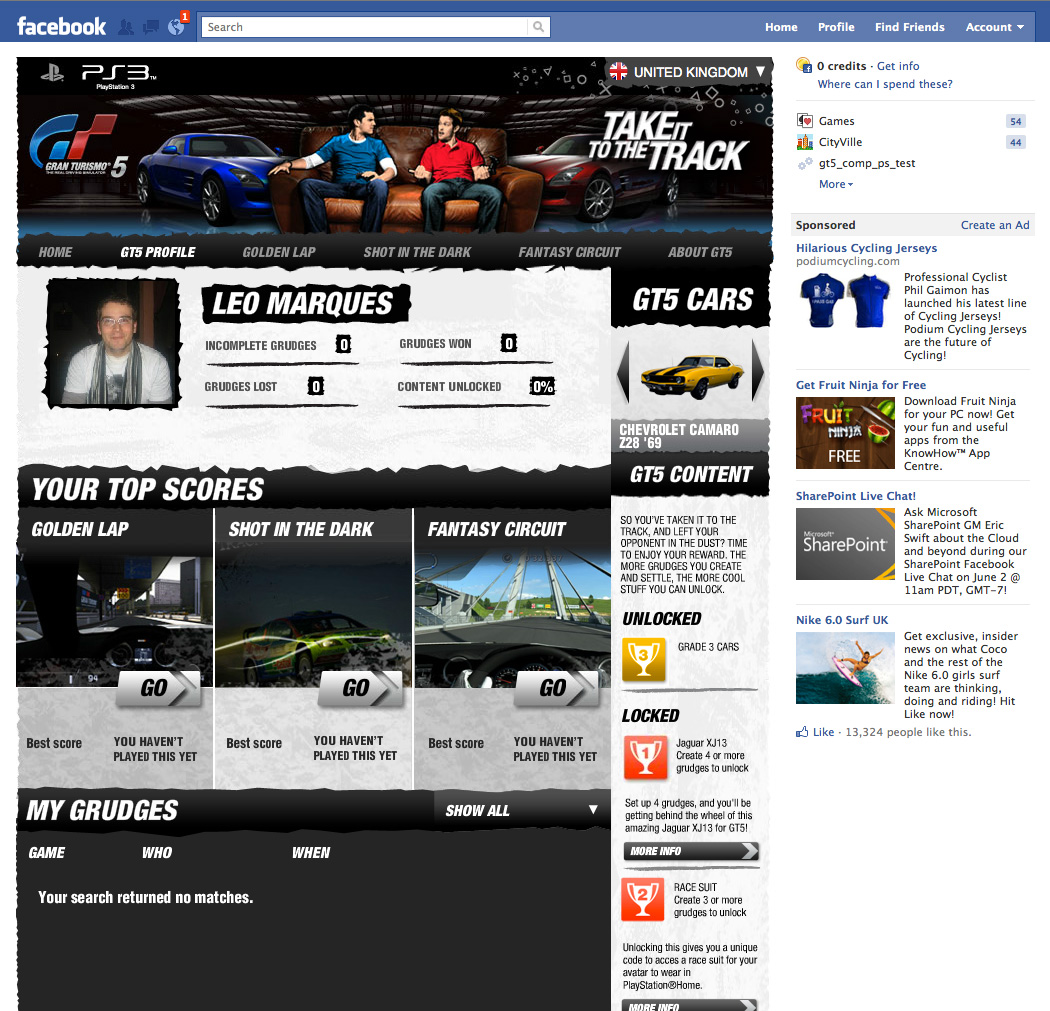This screenshot has width=1050, height=1011.
Task: Show next car in GT5 Cars
Action: click(x=758, y=371)
